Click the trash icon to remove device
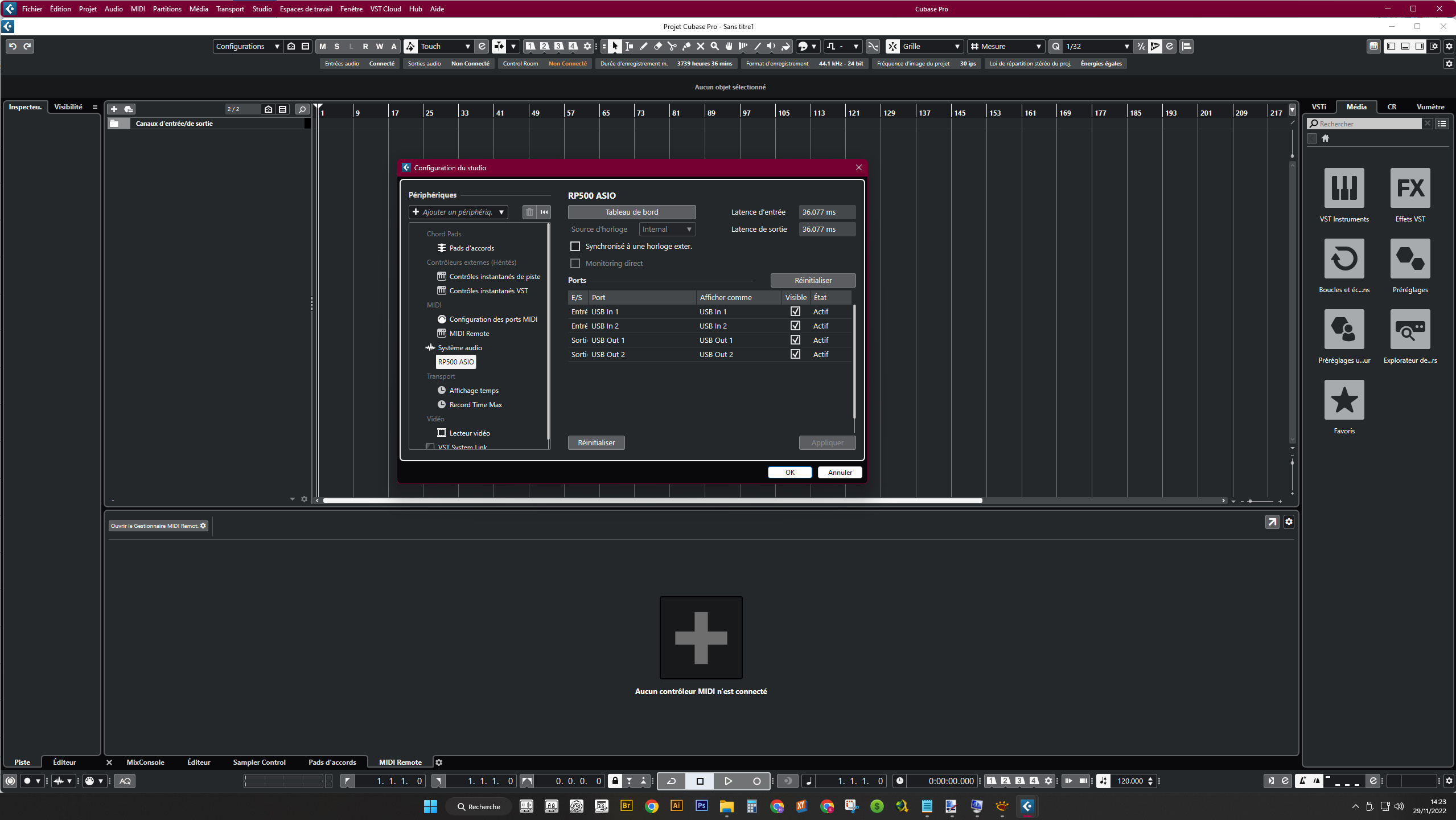The width and height of the screenshot is (1456, 820). (529, 212)
